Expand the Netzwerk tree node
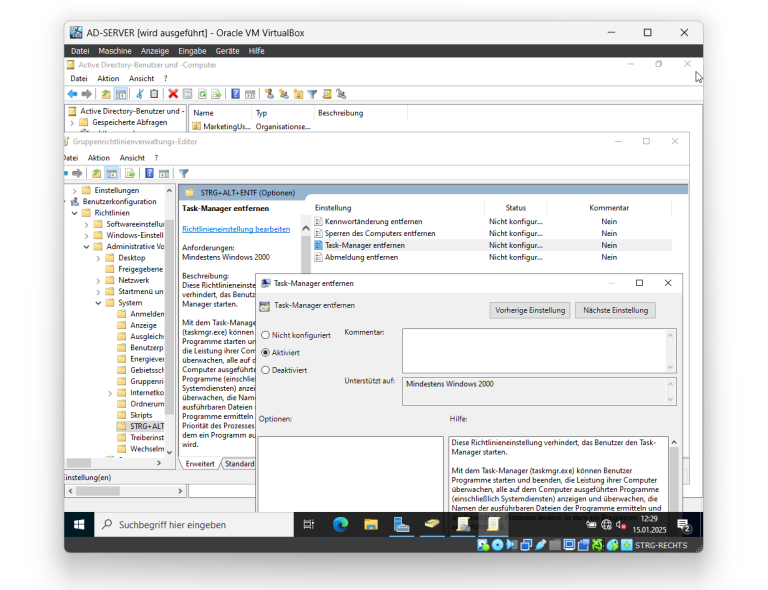 [98, 281]
